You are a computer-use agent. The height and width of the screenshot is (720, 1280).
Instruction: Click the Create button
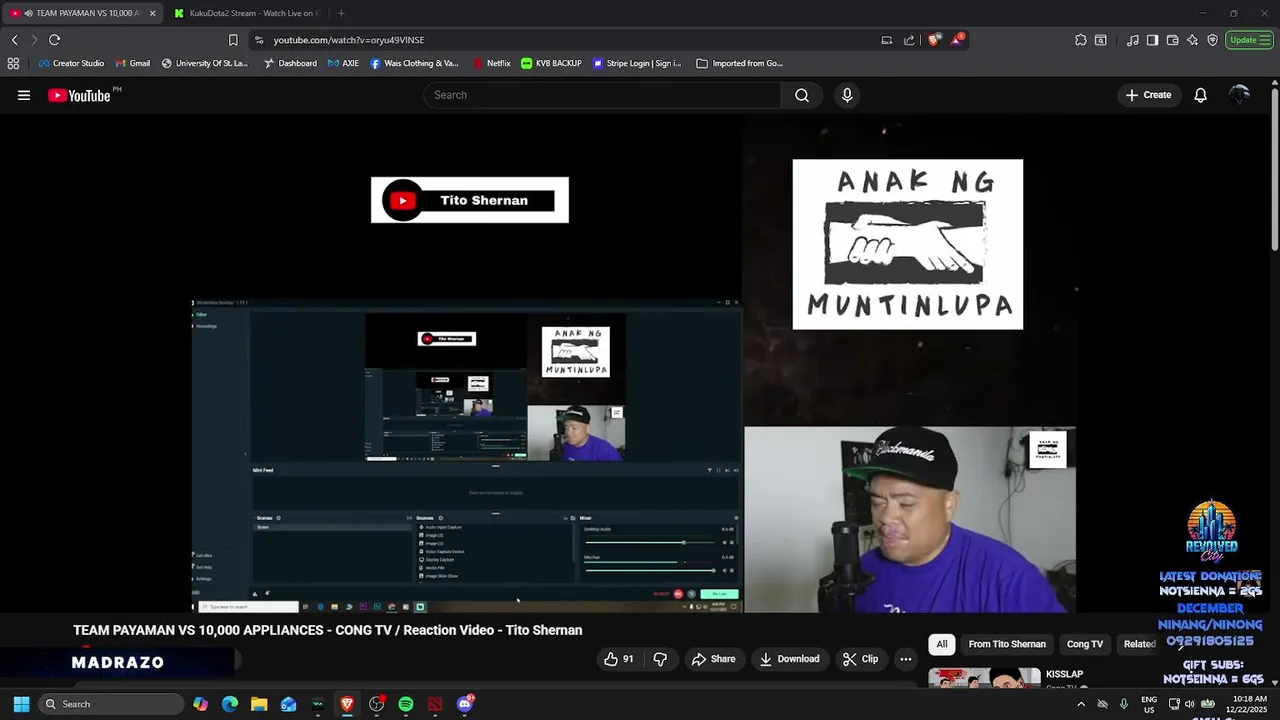coord(1148,95)
